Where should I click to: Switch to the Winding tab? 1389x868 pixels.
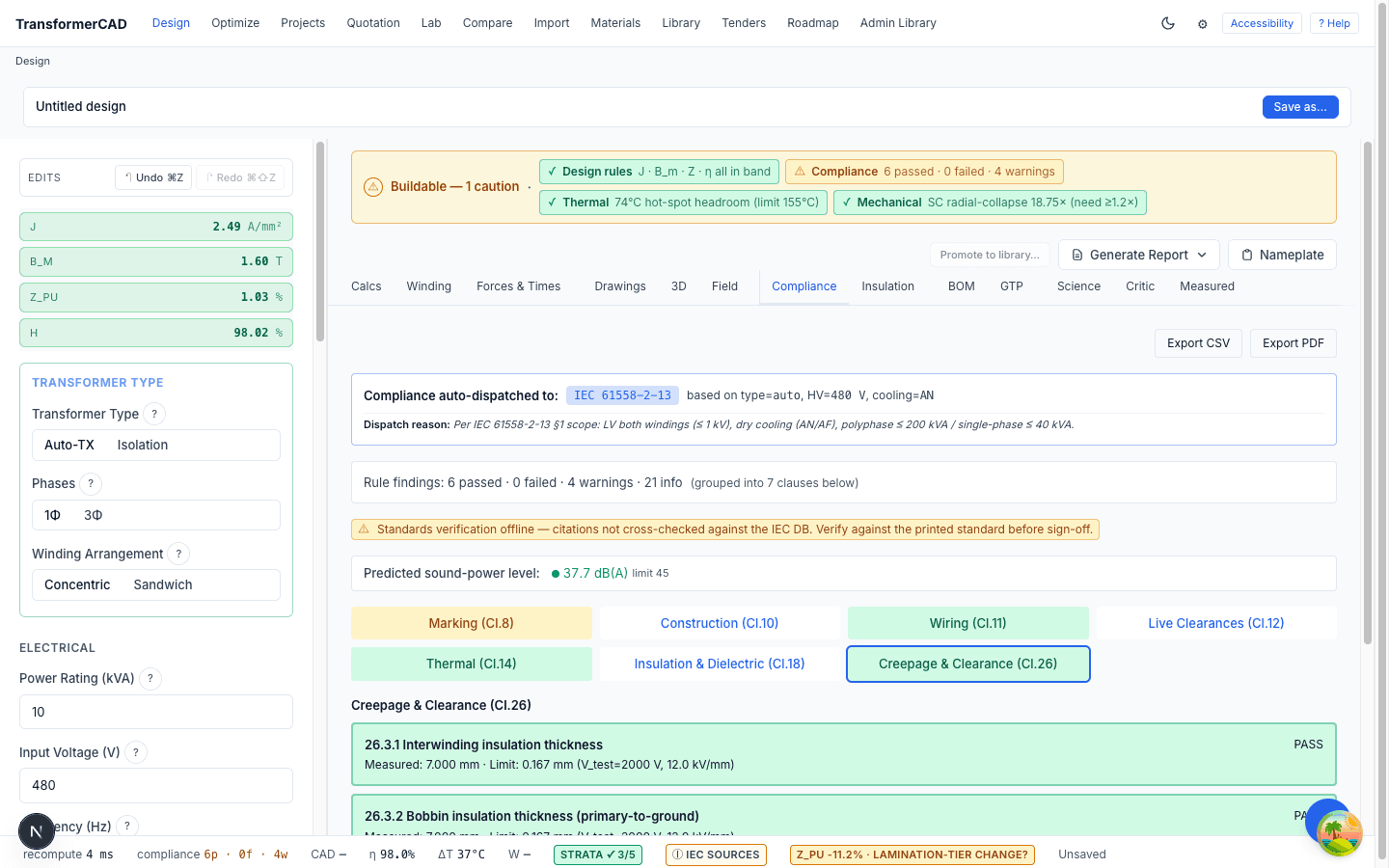pos(429,286)
